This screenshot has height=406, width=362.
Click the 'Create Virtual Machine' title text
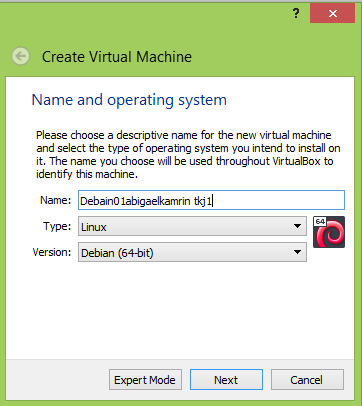click(117, 57)
